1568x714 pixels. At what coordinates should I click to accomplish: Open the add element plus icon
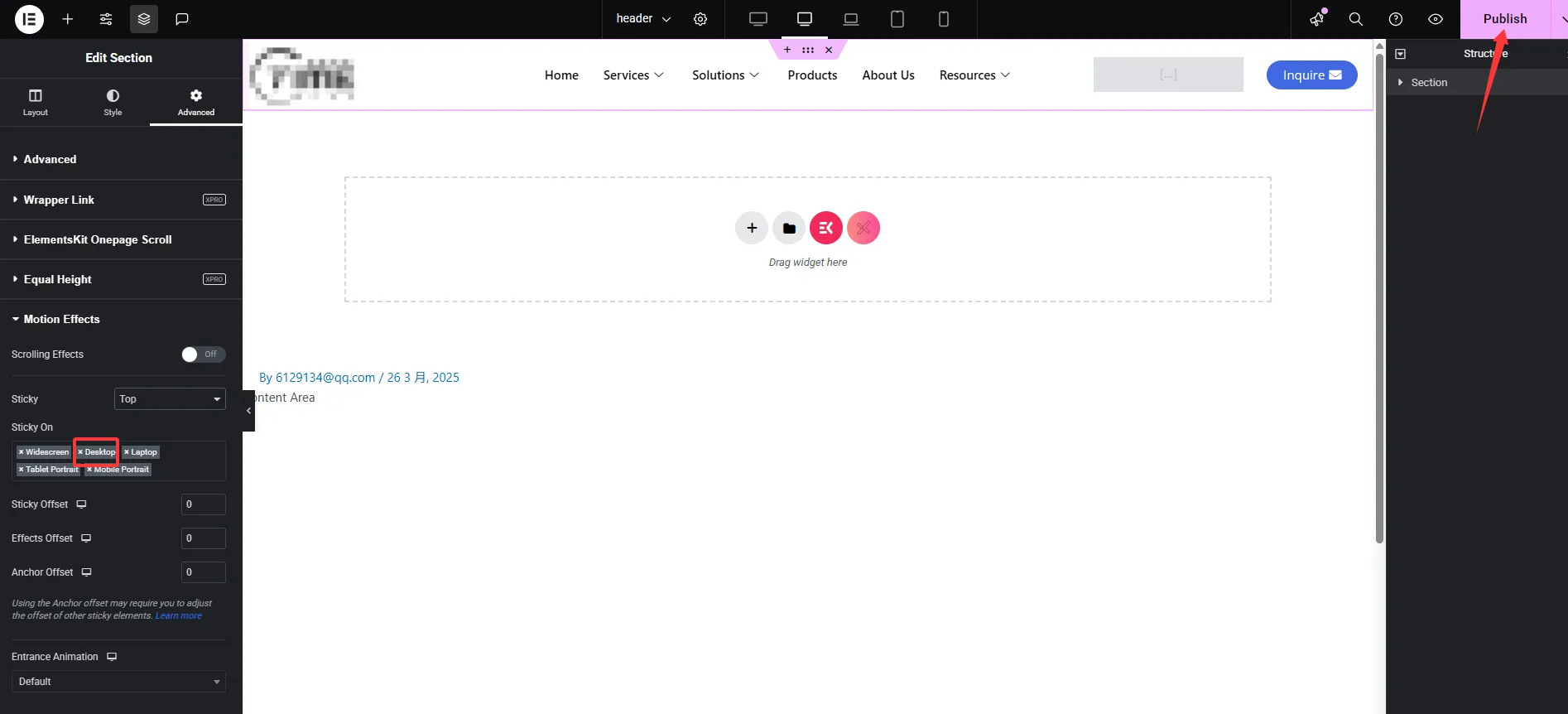tap(68, 19)
